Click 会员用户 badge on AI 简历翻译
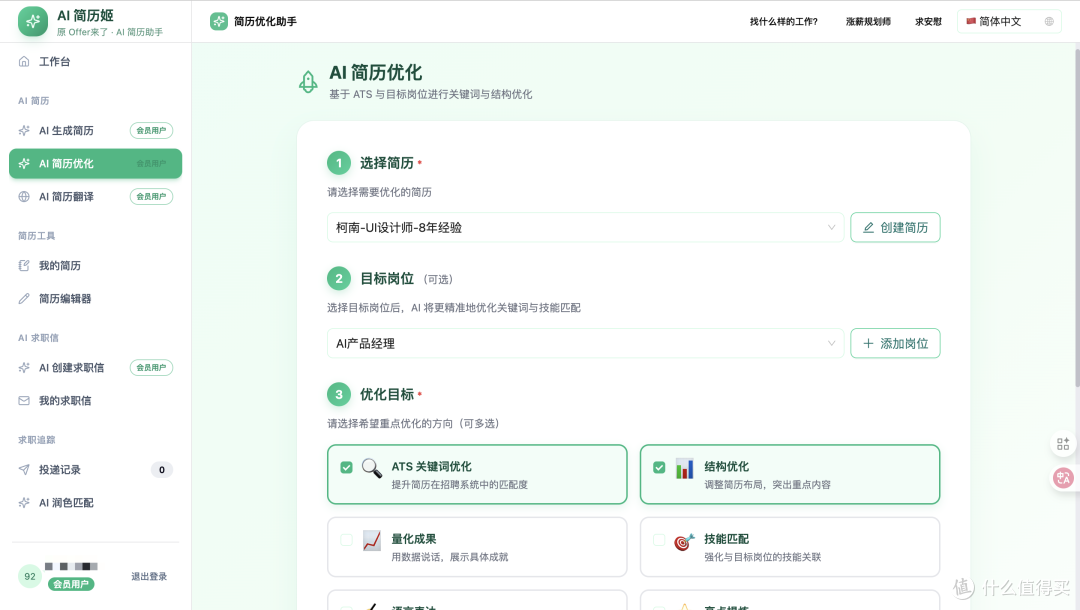This screenshot has height=610, width=1080. pyautogui.click(x=151, y=196)
